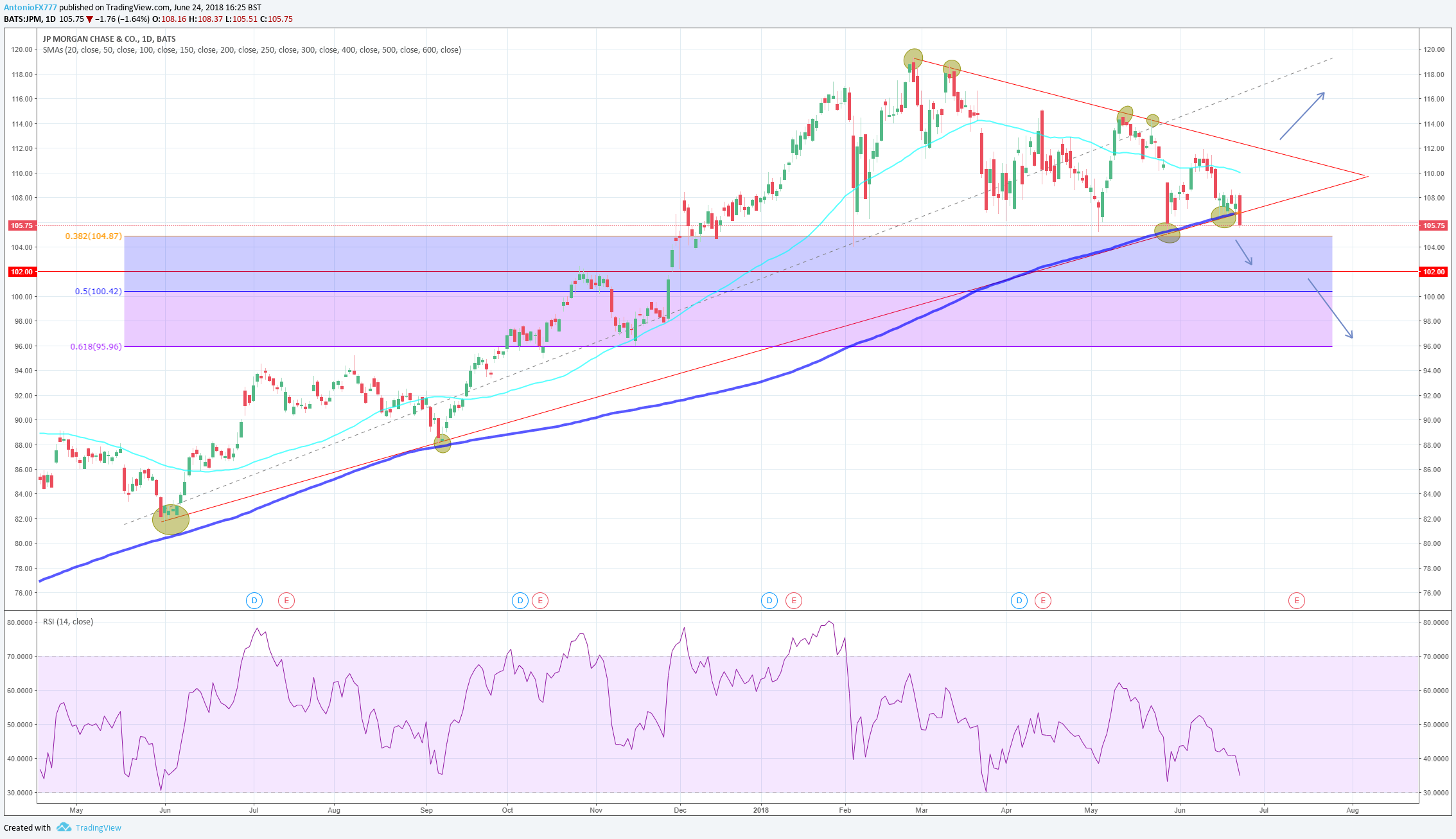Open the dividend D marker near January 2018
The width and height of the screenshot is (1456, 839).
[769, 601]
